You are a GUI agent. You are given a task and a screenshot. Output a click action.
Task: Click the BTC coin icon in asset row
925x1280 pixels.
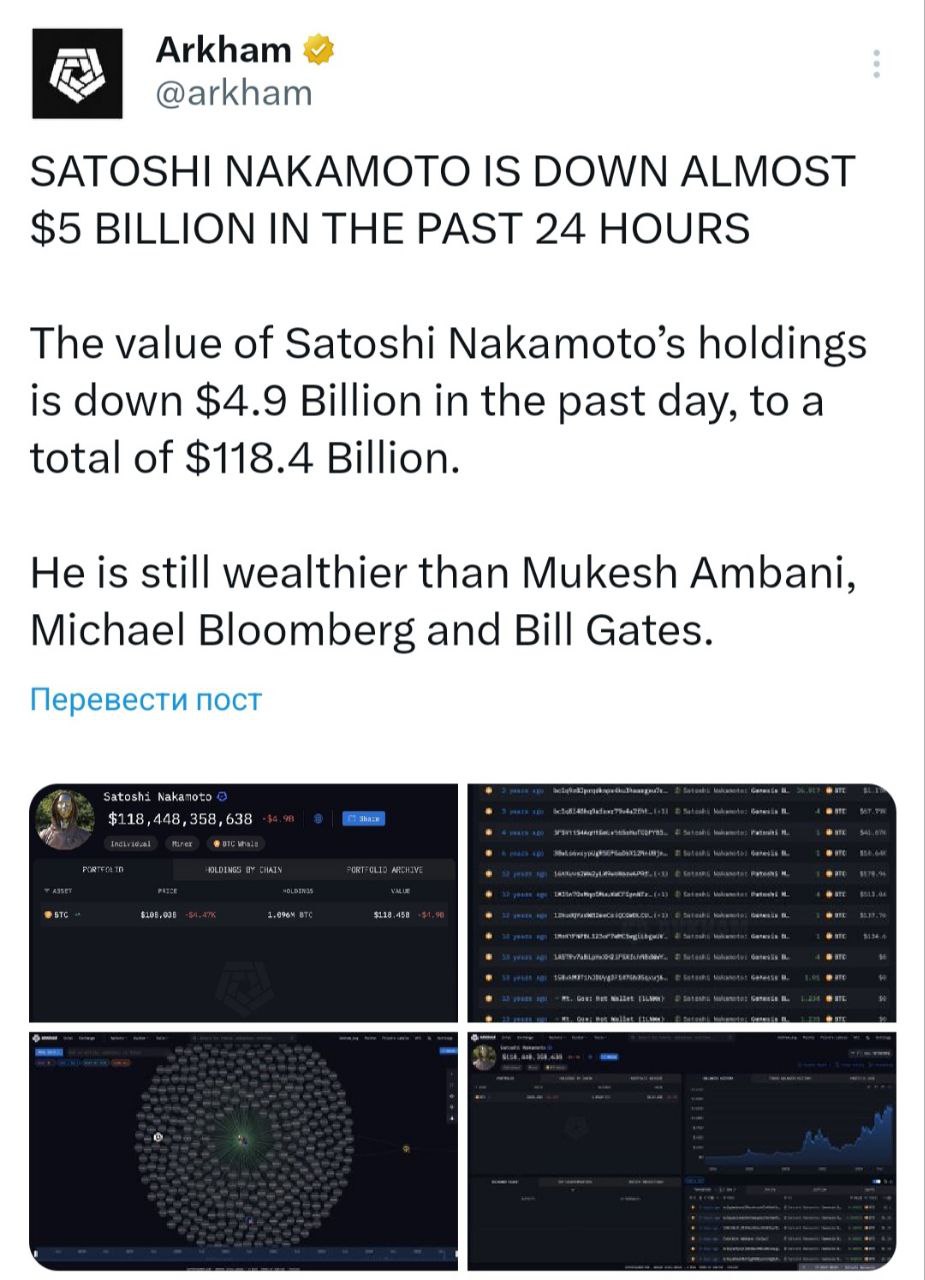coord(47,914)
